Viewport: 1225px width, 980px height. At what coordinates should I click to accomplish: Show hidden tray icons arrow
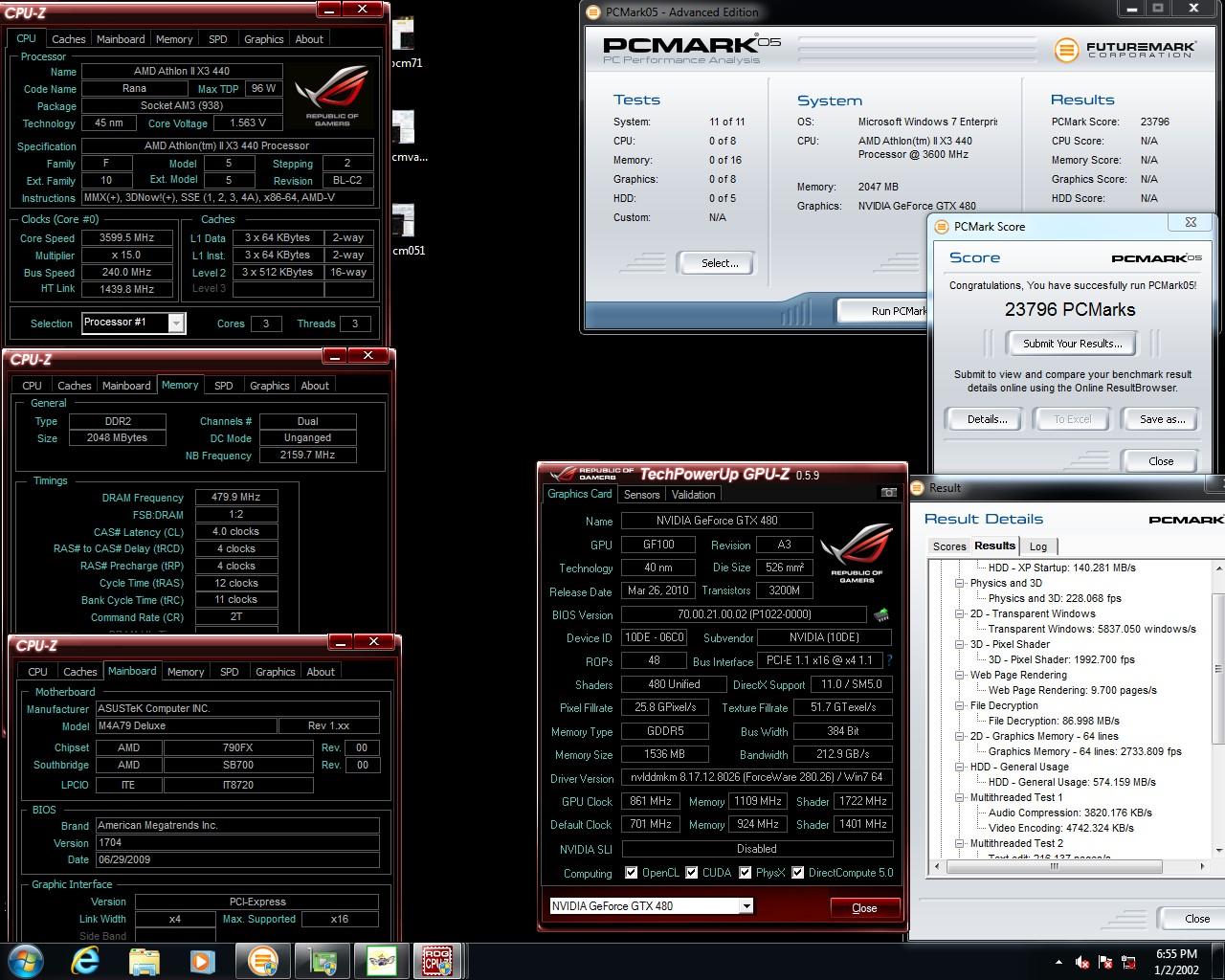point(1058,962)
